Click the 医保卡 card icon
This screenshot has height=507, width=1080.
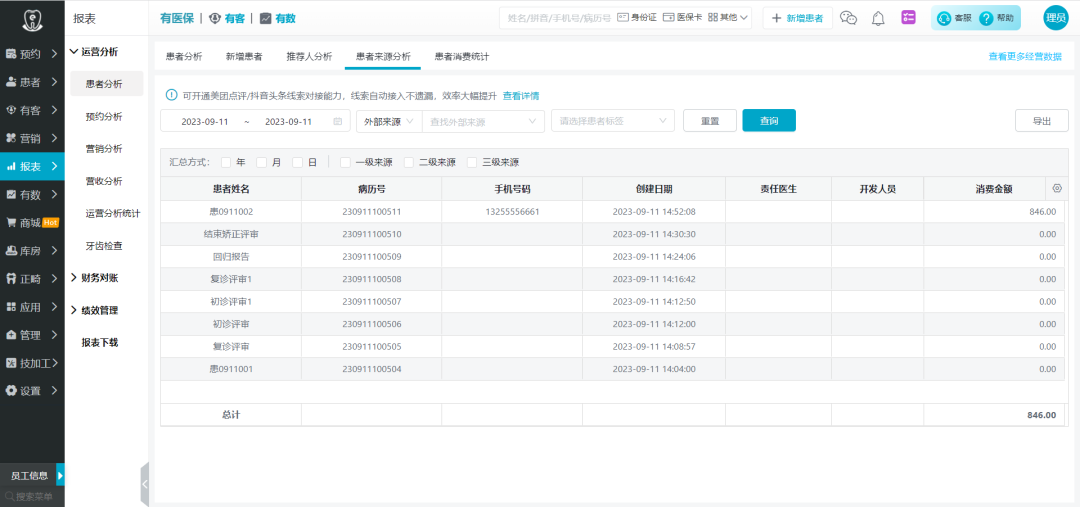point(668,18)
